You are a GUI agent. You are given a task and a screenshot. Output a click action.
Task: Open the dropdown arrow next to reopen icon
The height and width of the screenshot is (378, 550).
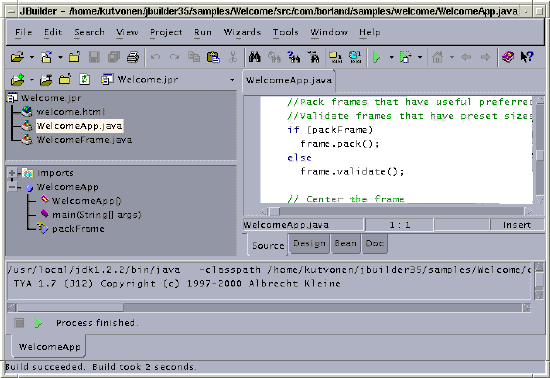tap(60, 57)
